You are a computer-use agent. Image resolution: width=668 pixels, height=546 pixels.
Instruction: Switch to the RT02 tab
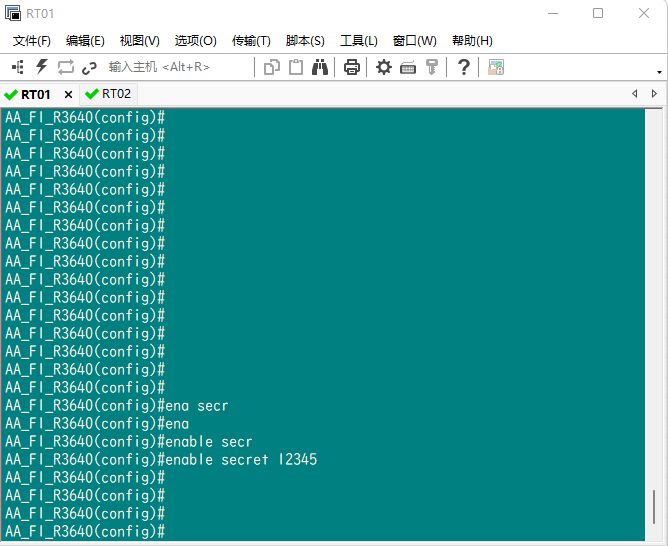tap(108, 94)
